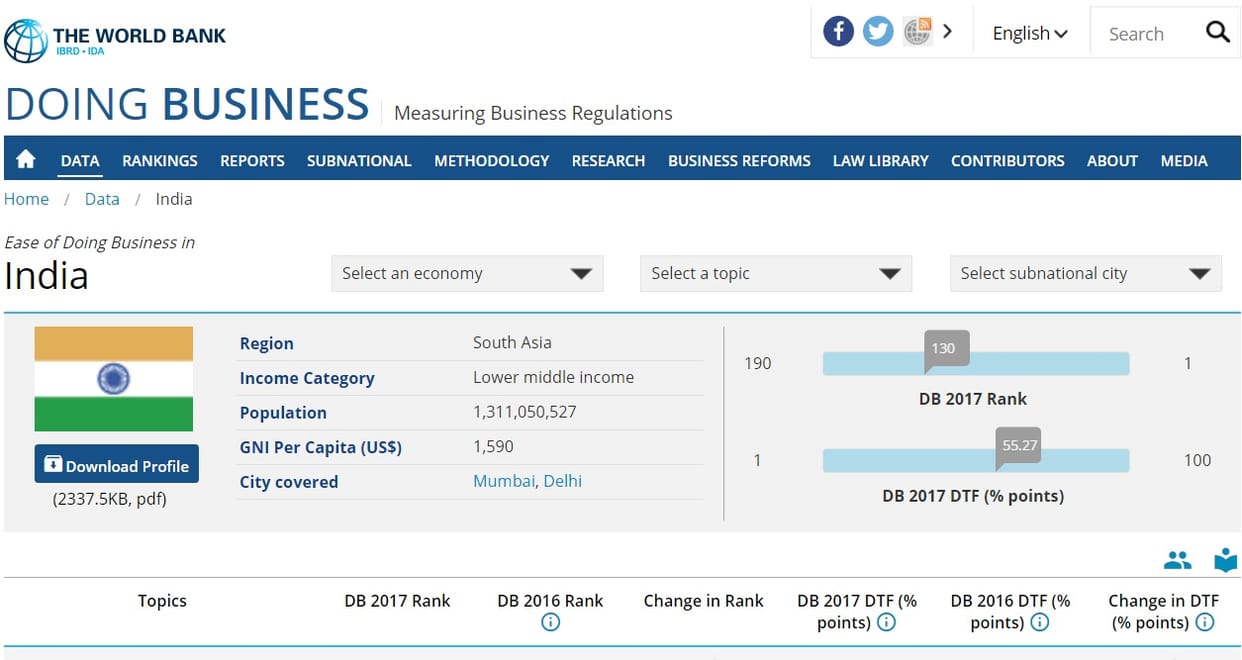This screenshot has height=660, width=1242.
Task: Open the REPORTS menu
Action: [x=252, y=160]
